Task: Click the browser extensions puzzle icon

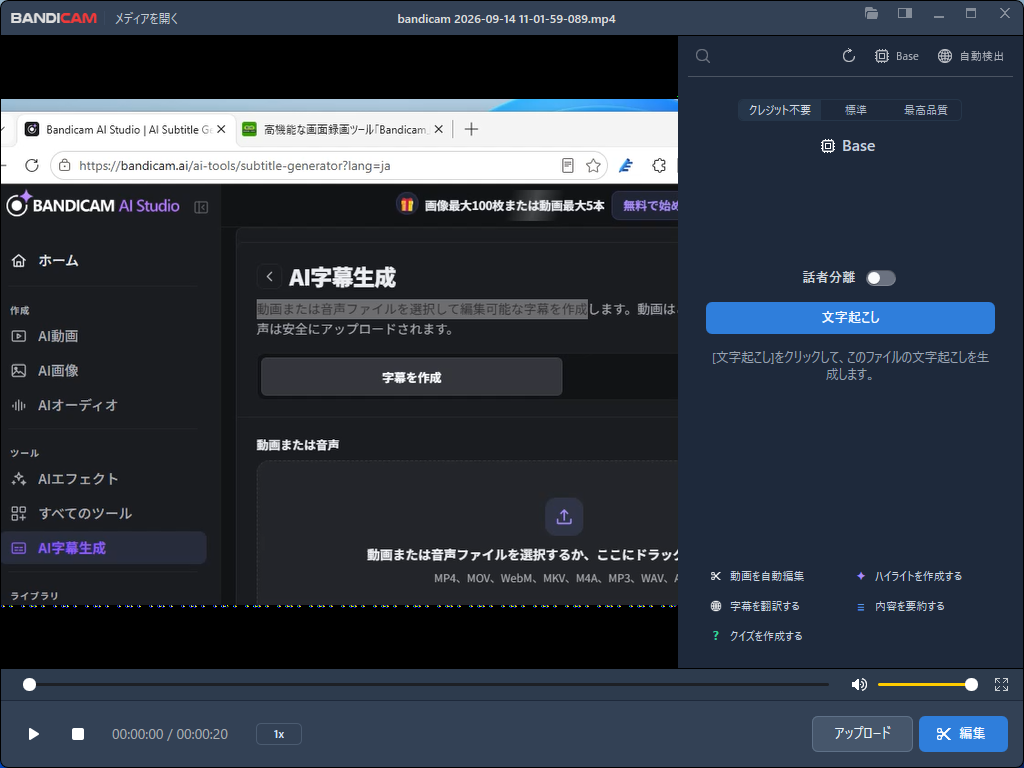Action: 659,165
